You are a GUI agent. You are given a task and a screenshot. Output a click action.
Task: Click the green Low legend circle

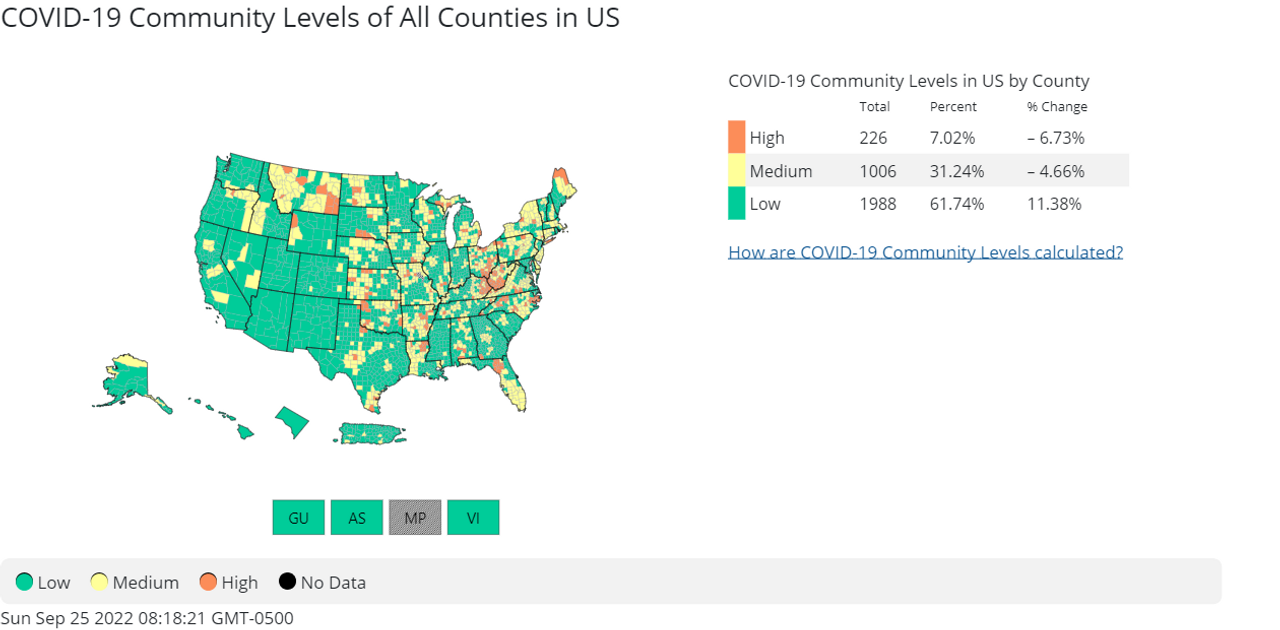click(24, 582)
